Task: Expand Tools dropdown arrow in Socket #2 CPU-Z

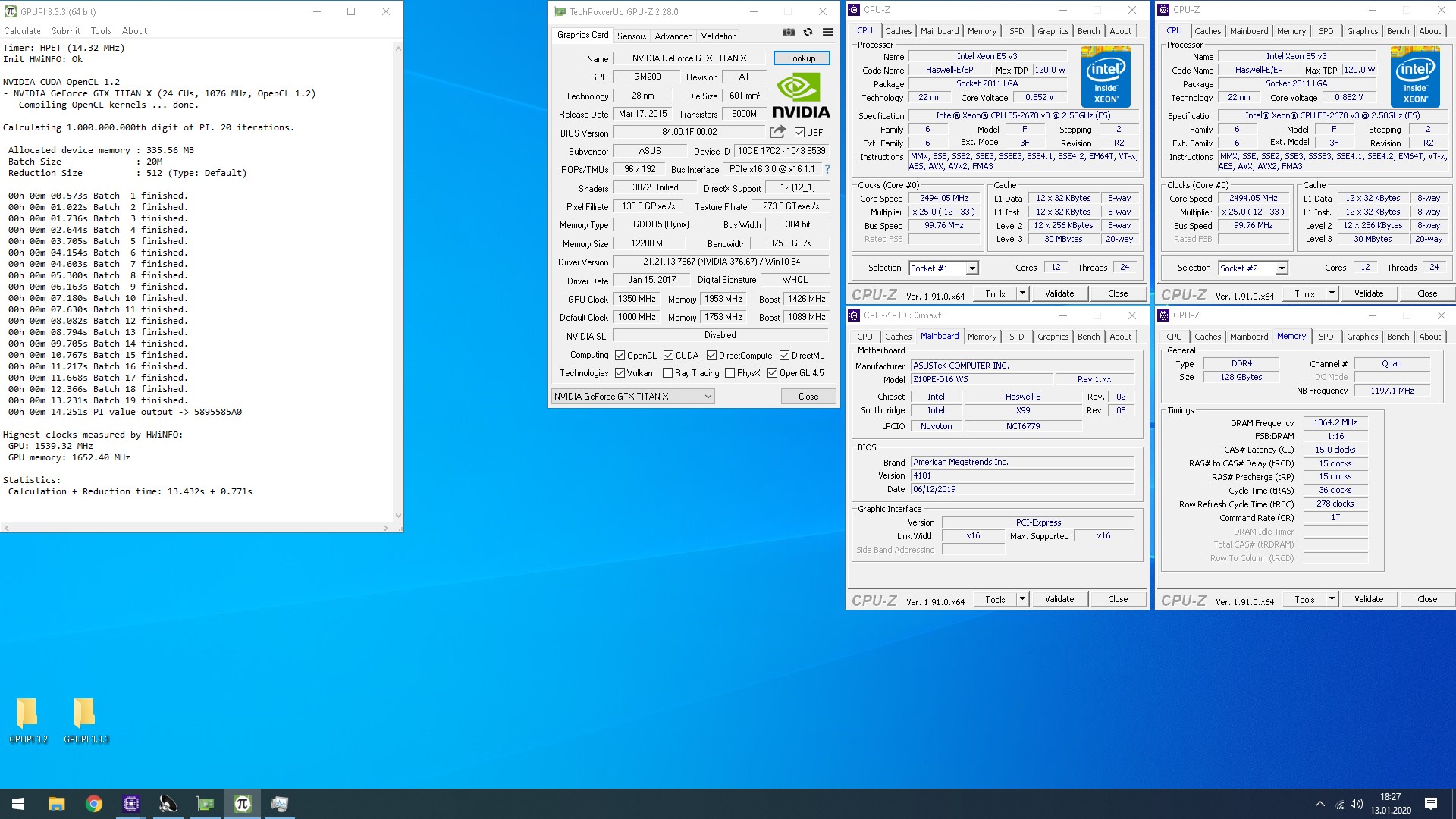Action: click(x=1331, y=293)
